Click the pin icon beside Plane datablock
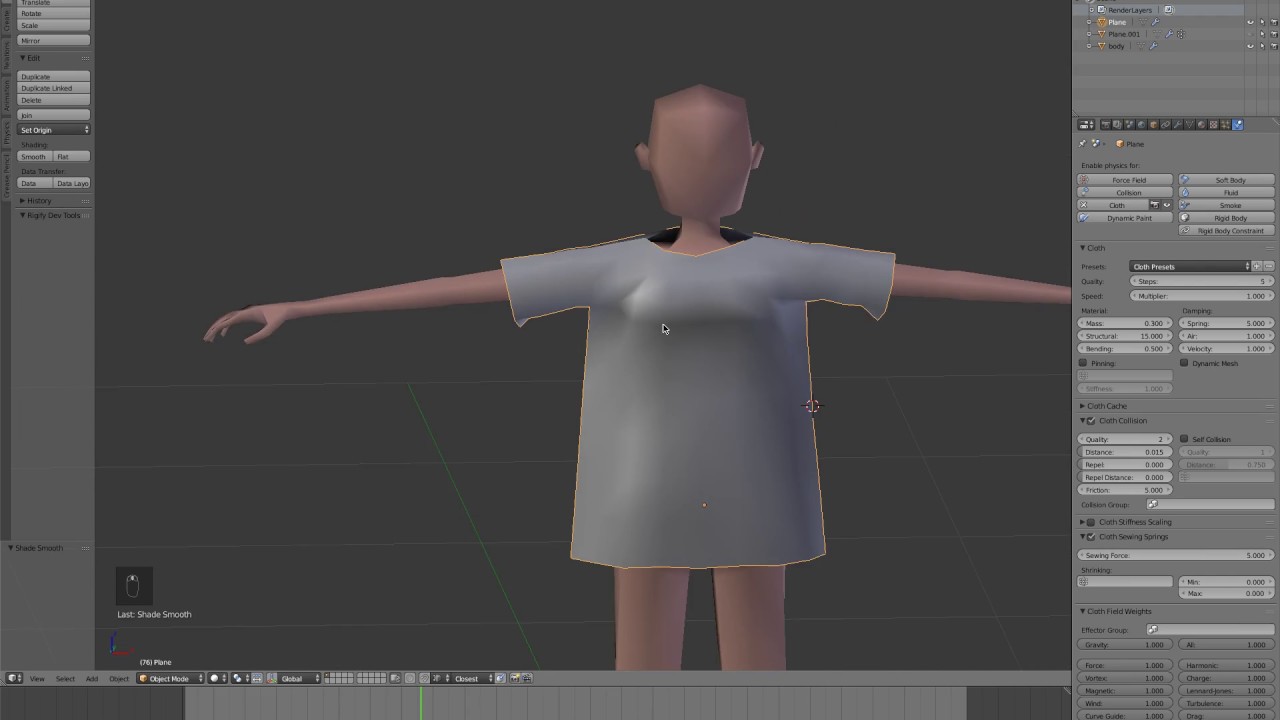Screen dimensions: 1280x720 (x=1082, y=144)
